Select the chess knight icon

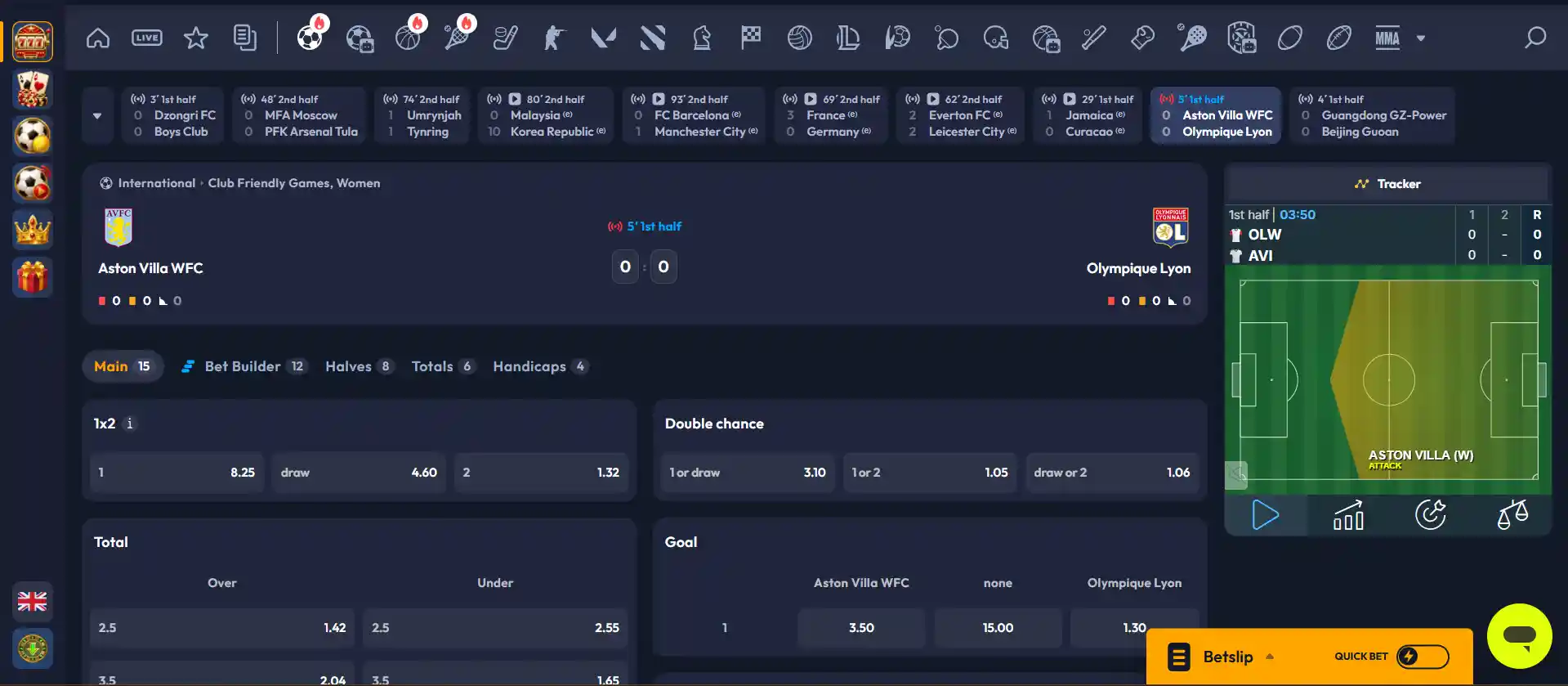click(702, 38)
